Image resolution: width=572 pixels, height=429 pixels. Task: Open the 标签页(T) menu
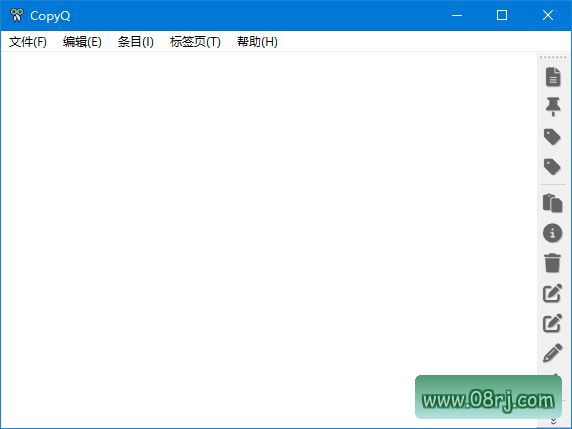tap(195, 42)
